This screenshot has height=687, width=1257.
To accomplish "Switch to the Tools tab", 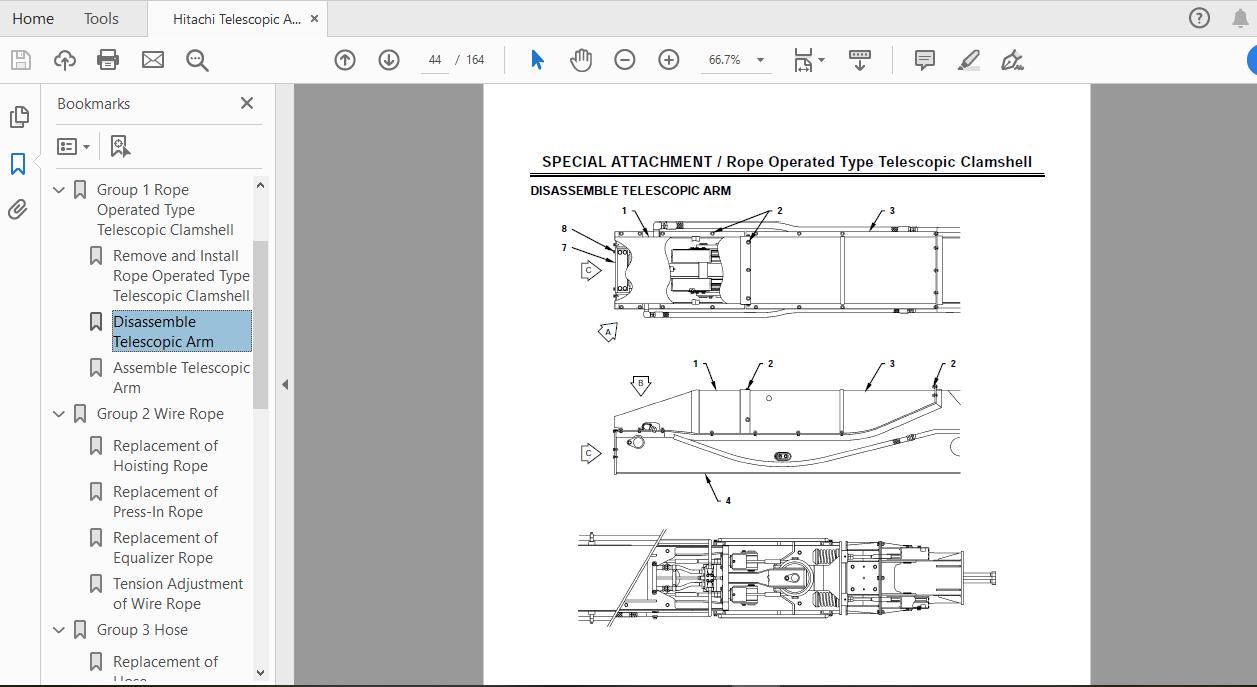I will [101, 18].
